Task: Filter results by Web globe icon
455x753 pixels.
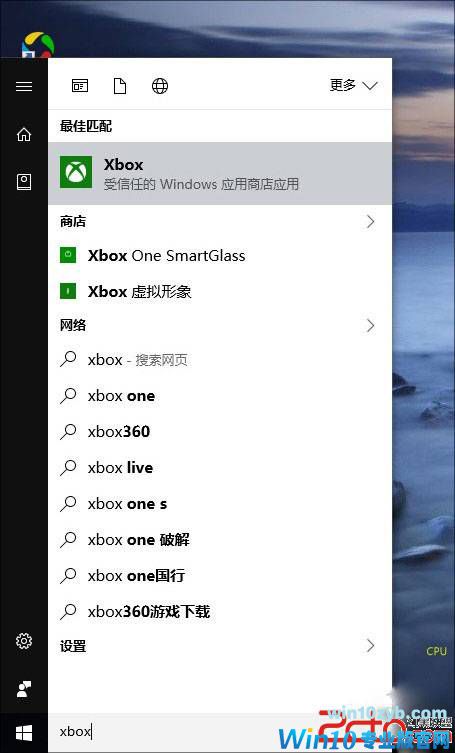Action: pos(160,86)
